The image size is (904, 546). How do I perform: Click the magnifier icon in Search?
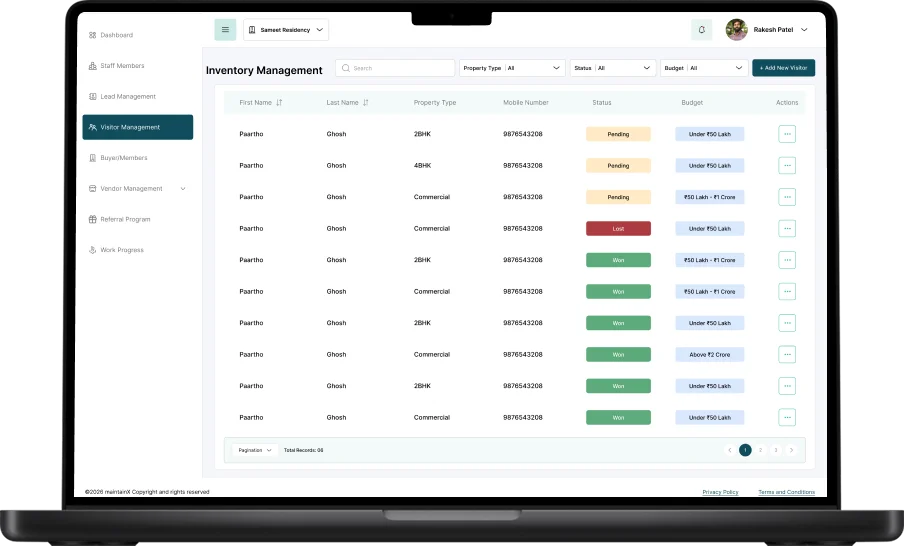click(x=345, y=68)
